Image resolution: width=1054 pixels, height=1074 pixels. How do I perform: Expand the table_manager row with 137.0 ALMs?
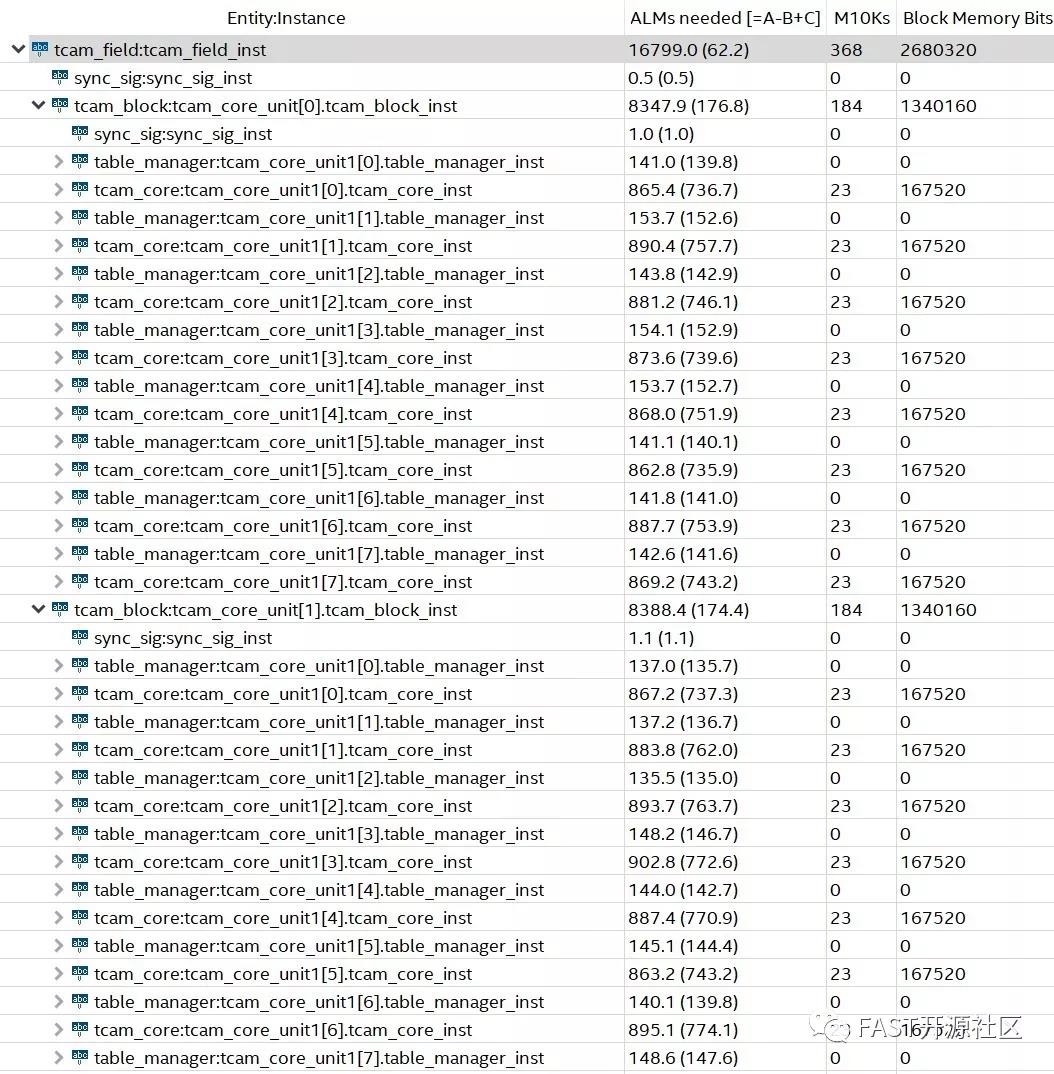tap(59, 665)
